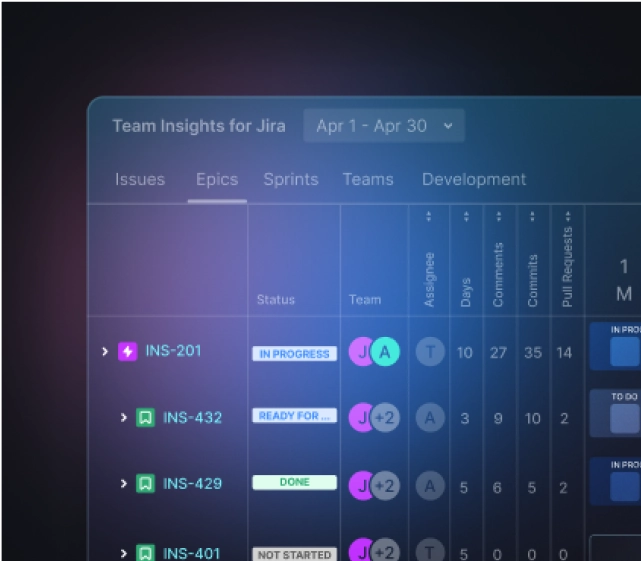The image size is (641, 561).
Task: Sort by the Days column arrows
Action: click(466, 216)
